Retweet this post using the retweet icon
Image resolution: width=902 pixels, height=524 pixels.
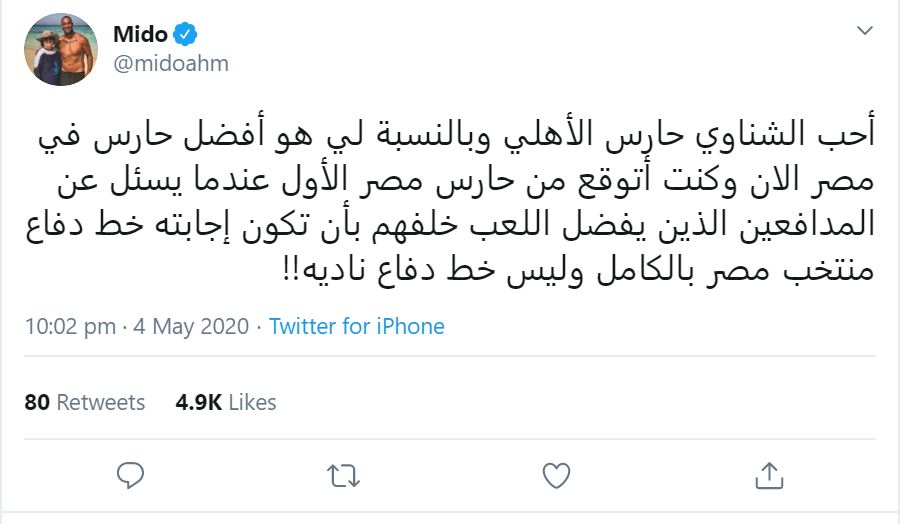tap(344, 472)
